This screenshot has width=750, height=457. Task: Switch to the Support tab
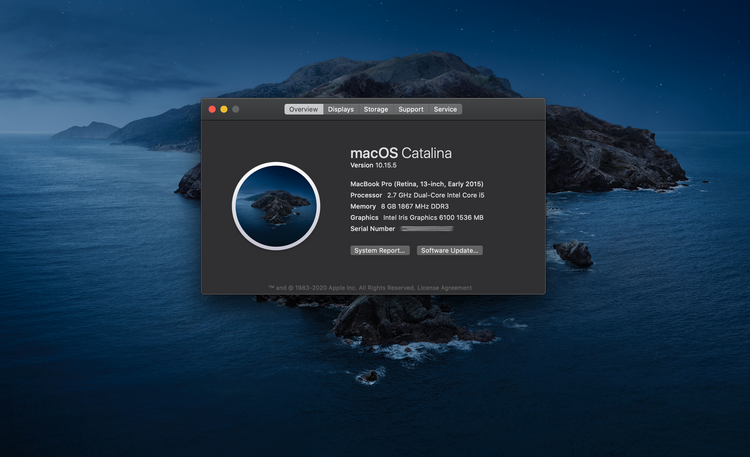411,109
